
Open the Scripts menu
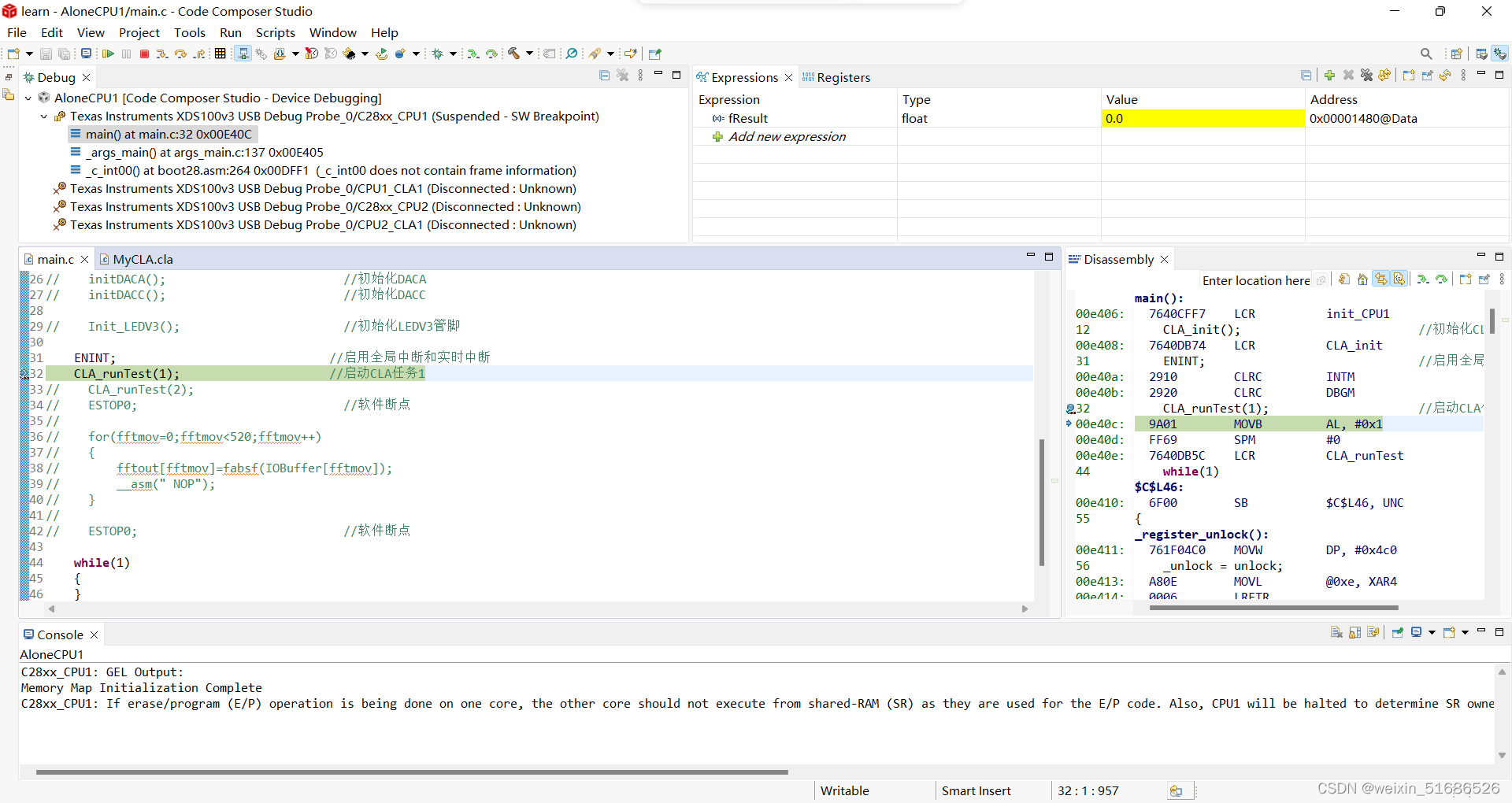(275, 32)
